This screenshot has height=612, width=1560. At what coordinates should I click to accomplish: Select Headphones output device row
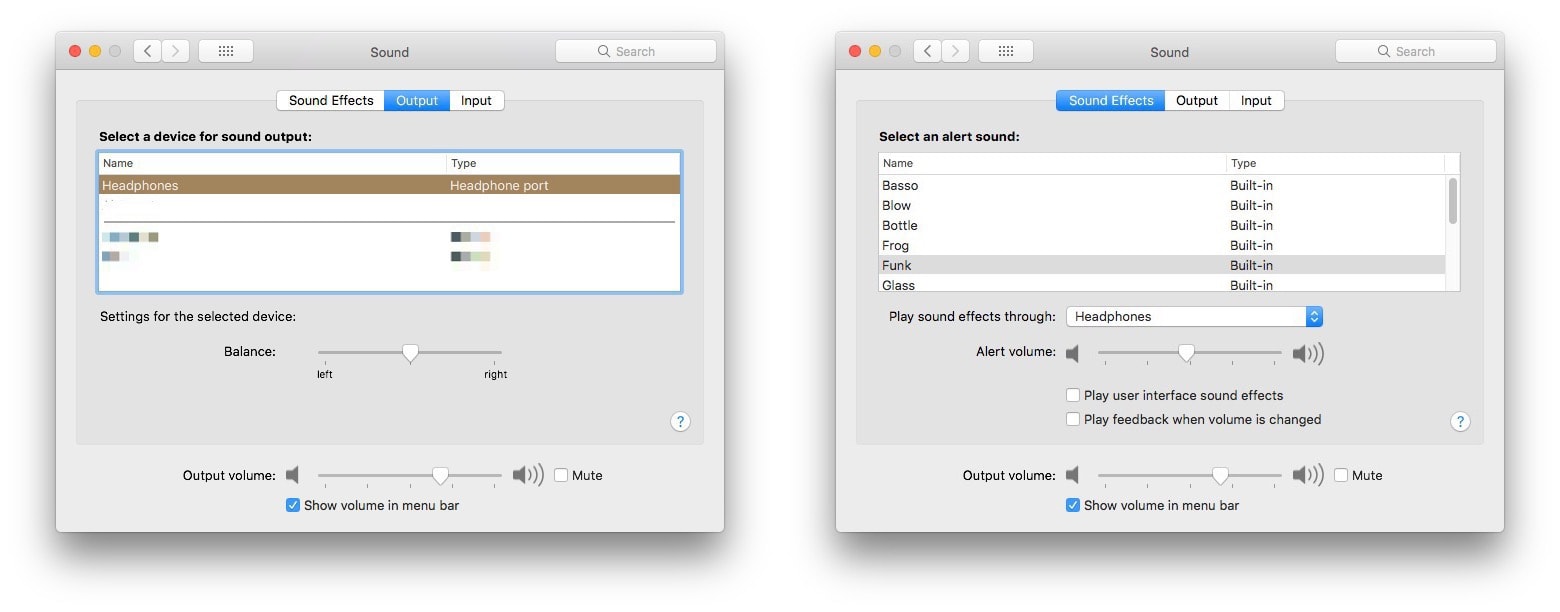[390, 185]
